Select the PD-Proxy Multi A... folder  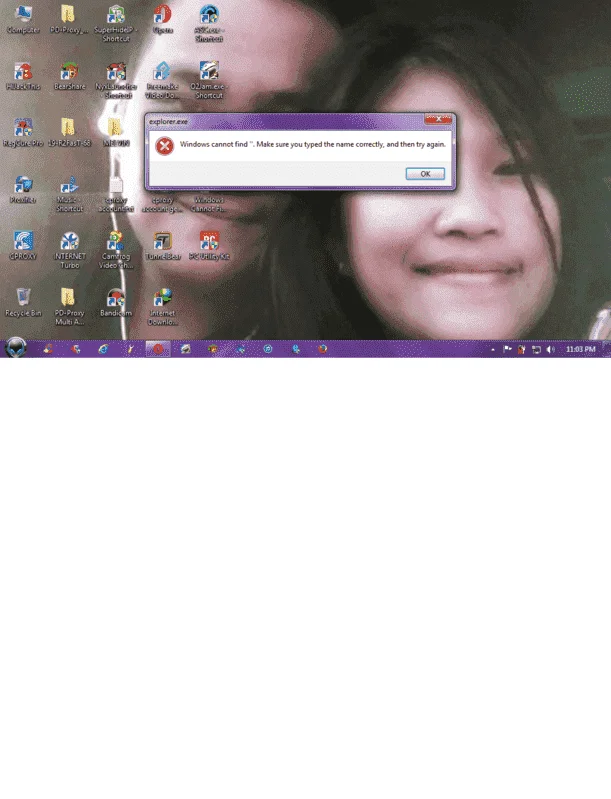[69, 307]
